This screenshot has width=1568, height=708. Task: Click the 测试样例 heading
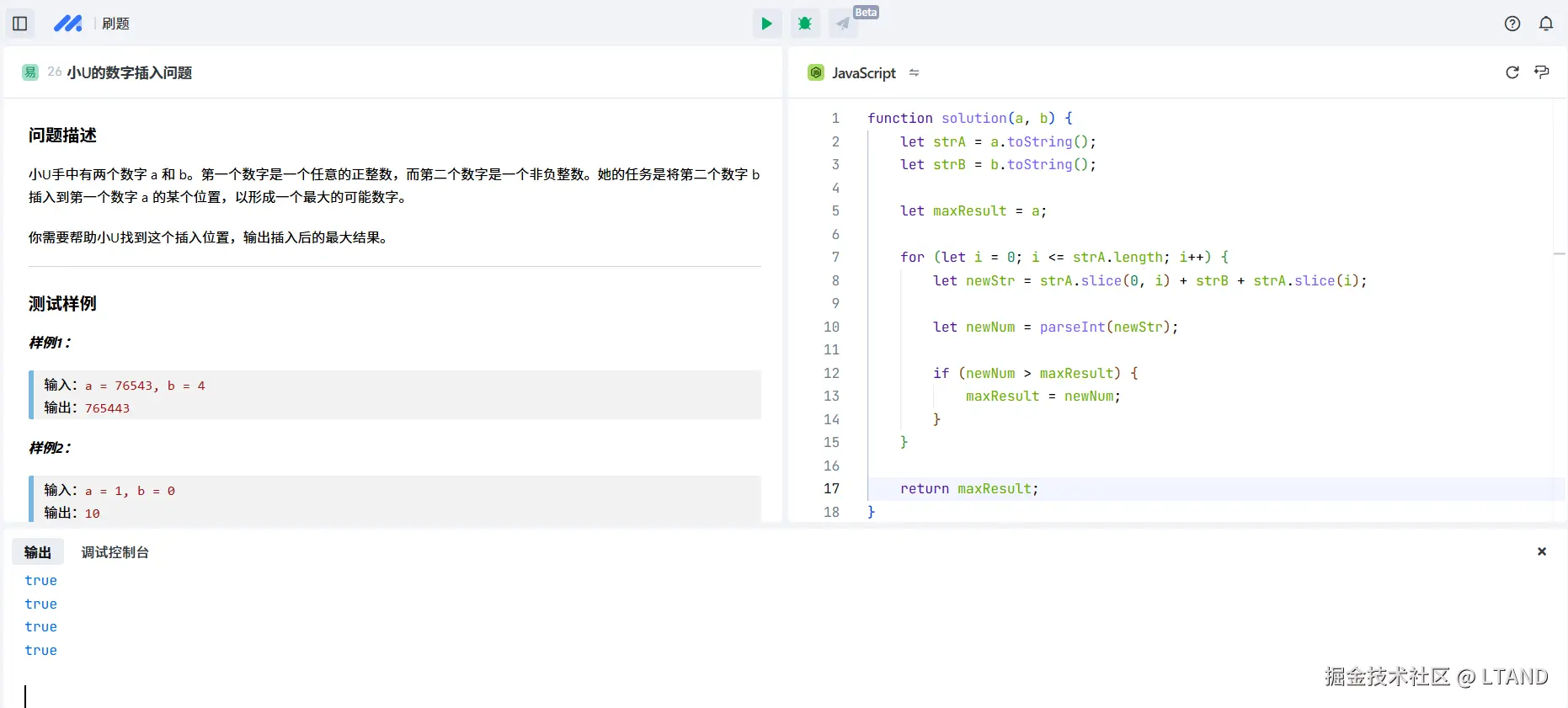point(62,304)
